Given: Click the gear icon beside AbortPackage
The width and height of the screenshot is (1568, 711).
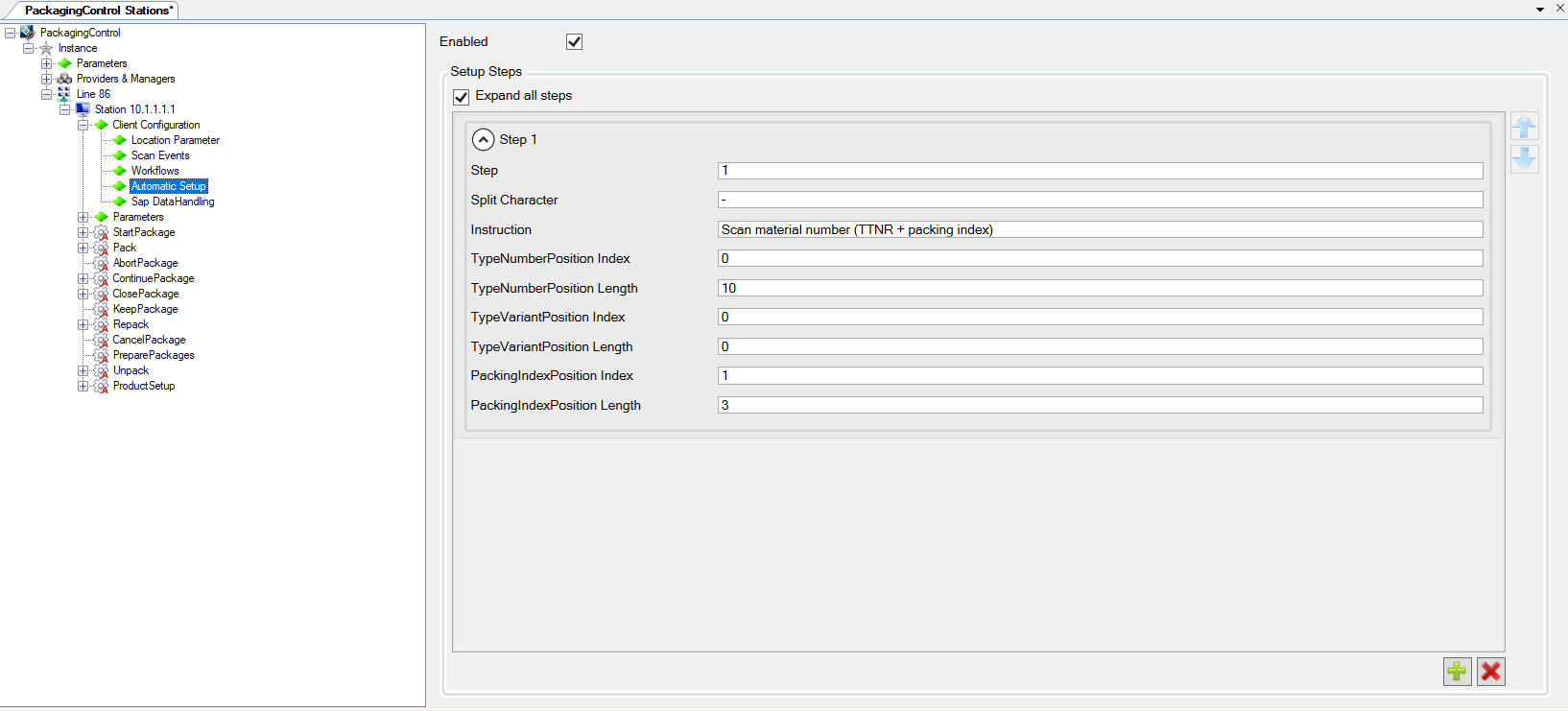Looking at the screenshot, I should [101, 263].
